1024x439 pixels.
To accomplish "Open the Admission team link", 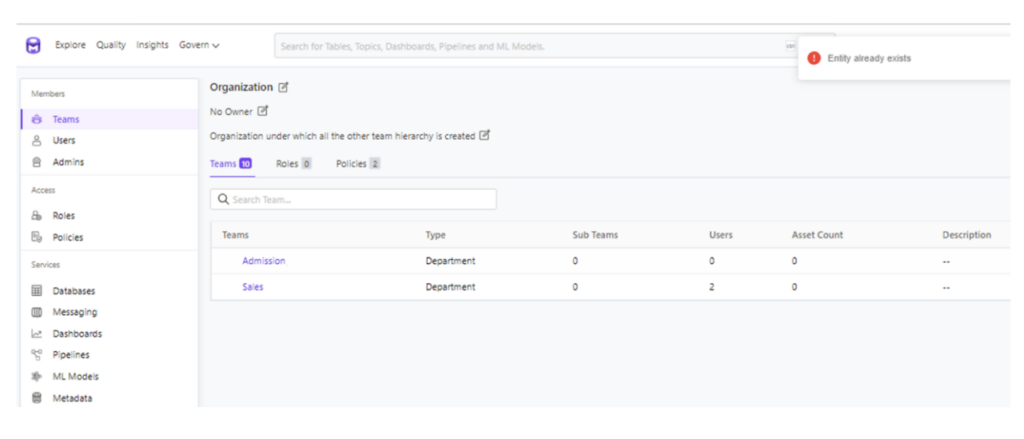I will tap(263, 261).
